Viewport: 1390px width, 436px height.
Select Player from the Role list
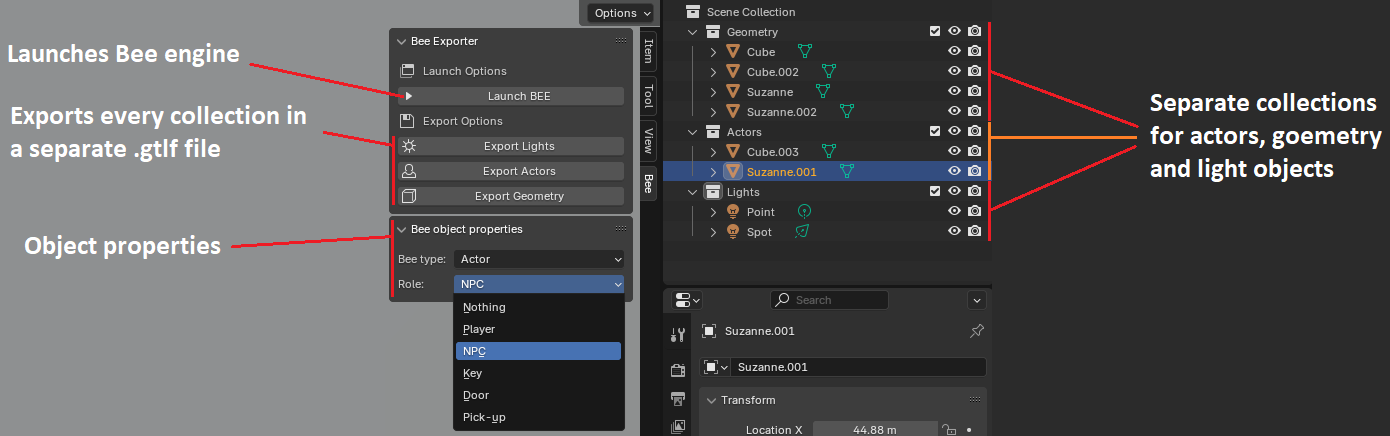pyautogui.click(x=479, y=329)
